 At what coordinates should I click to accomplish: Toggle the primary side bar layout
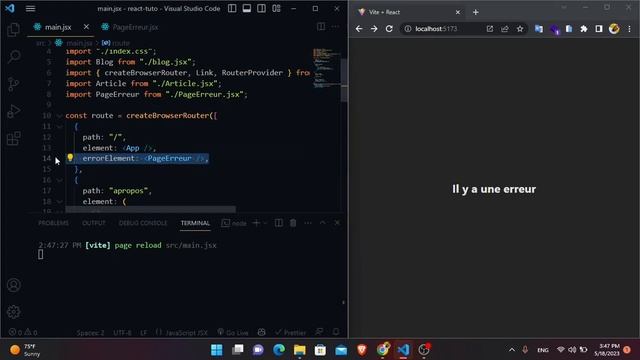pyautogui.click(x=232, y=8)
